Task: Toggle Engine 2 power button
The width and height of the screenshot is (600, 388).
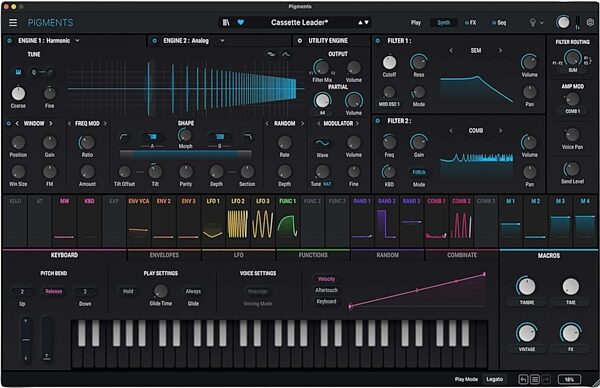Action: pos(155,41)
